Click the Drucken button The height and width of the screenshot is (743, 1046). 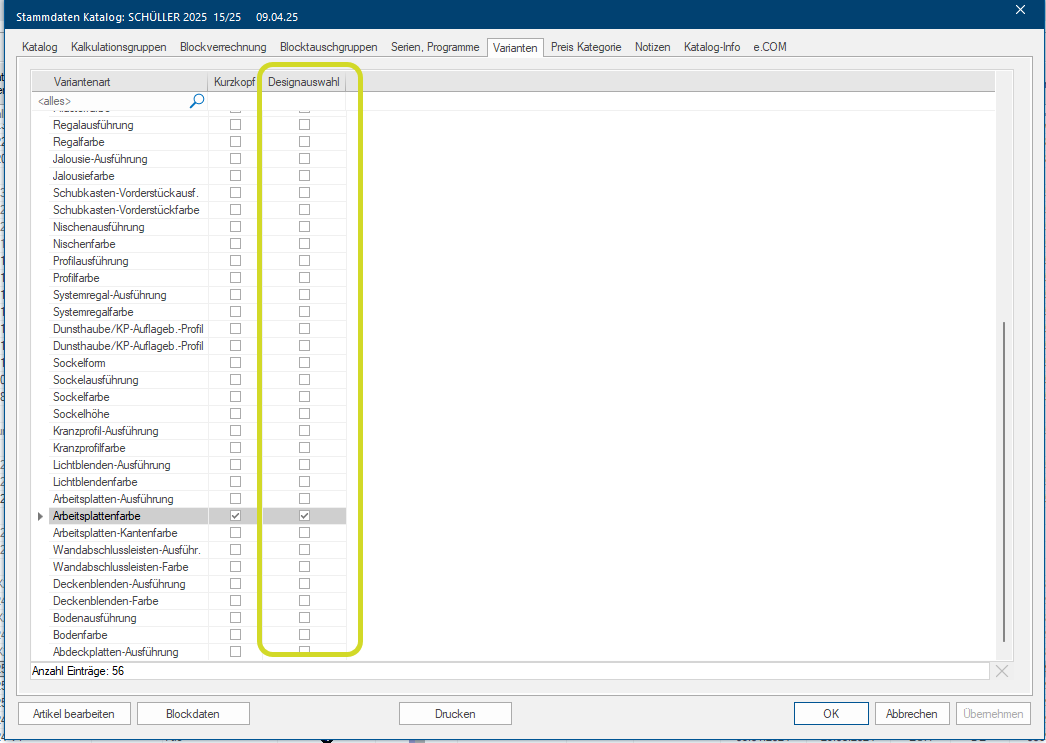(455, 714)
